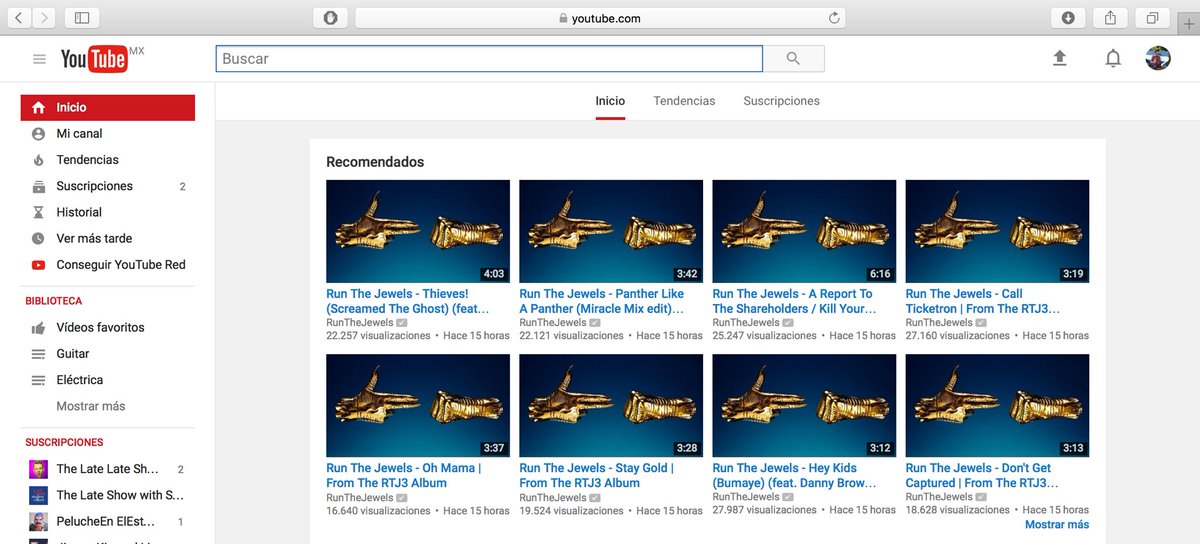
Task: Open the video upload arrow icon
Action: (x=1060, y=59)
